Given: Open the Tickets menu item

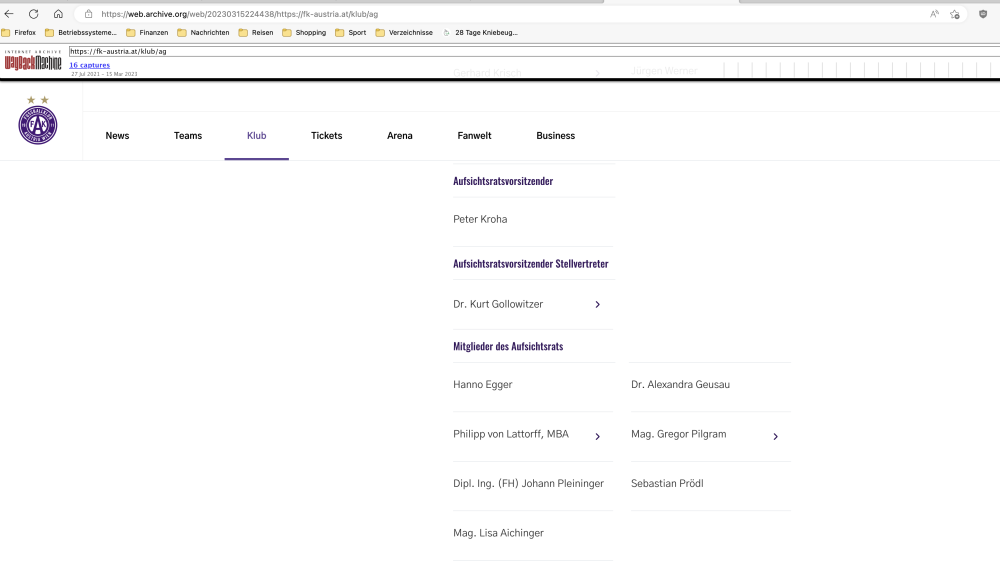Looking at the screenshot, I should click(326, 136).
